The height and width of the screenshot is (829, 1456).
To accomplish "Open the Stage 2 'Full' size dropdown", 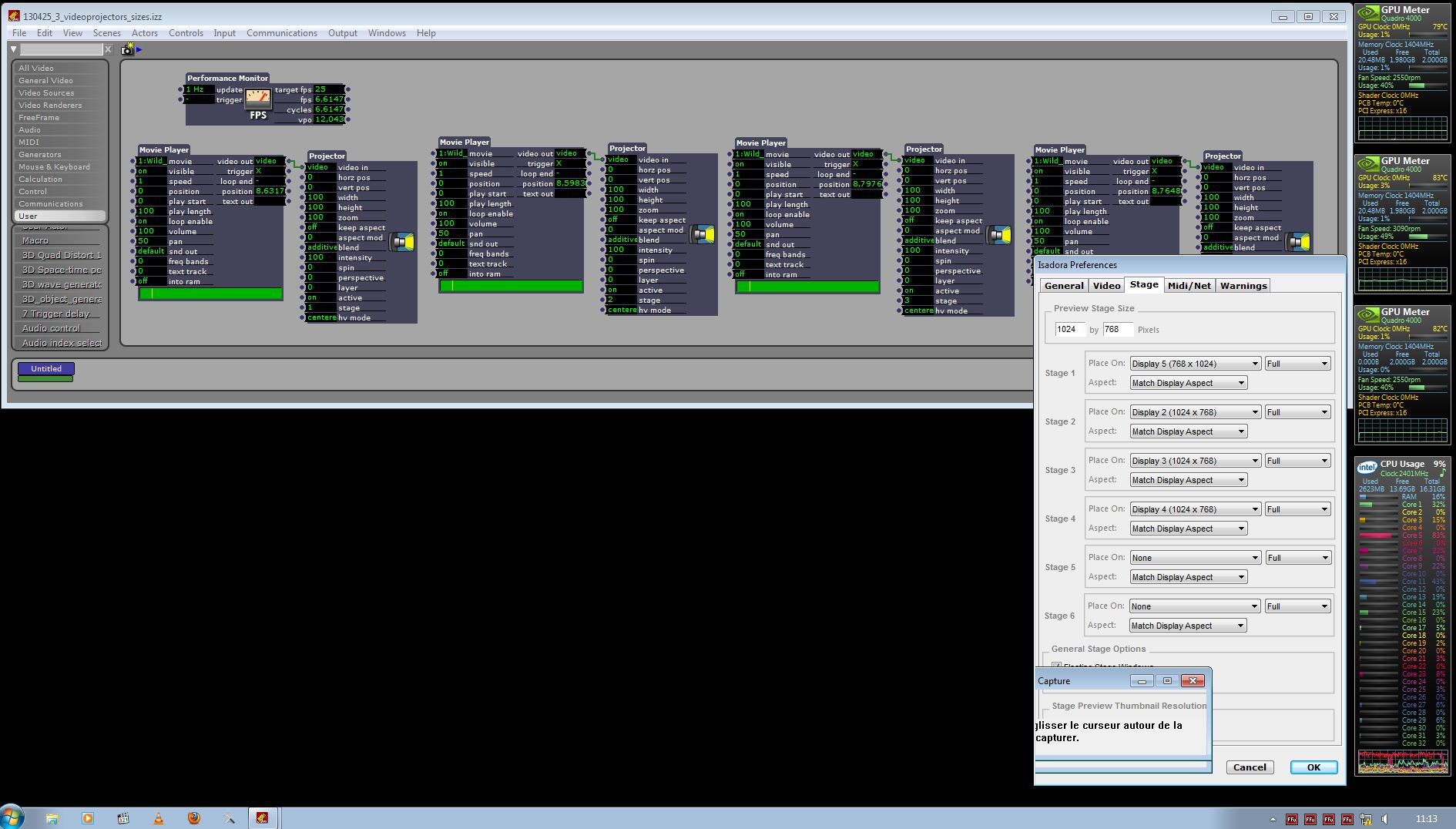I will pos(1297,412).
